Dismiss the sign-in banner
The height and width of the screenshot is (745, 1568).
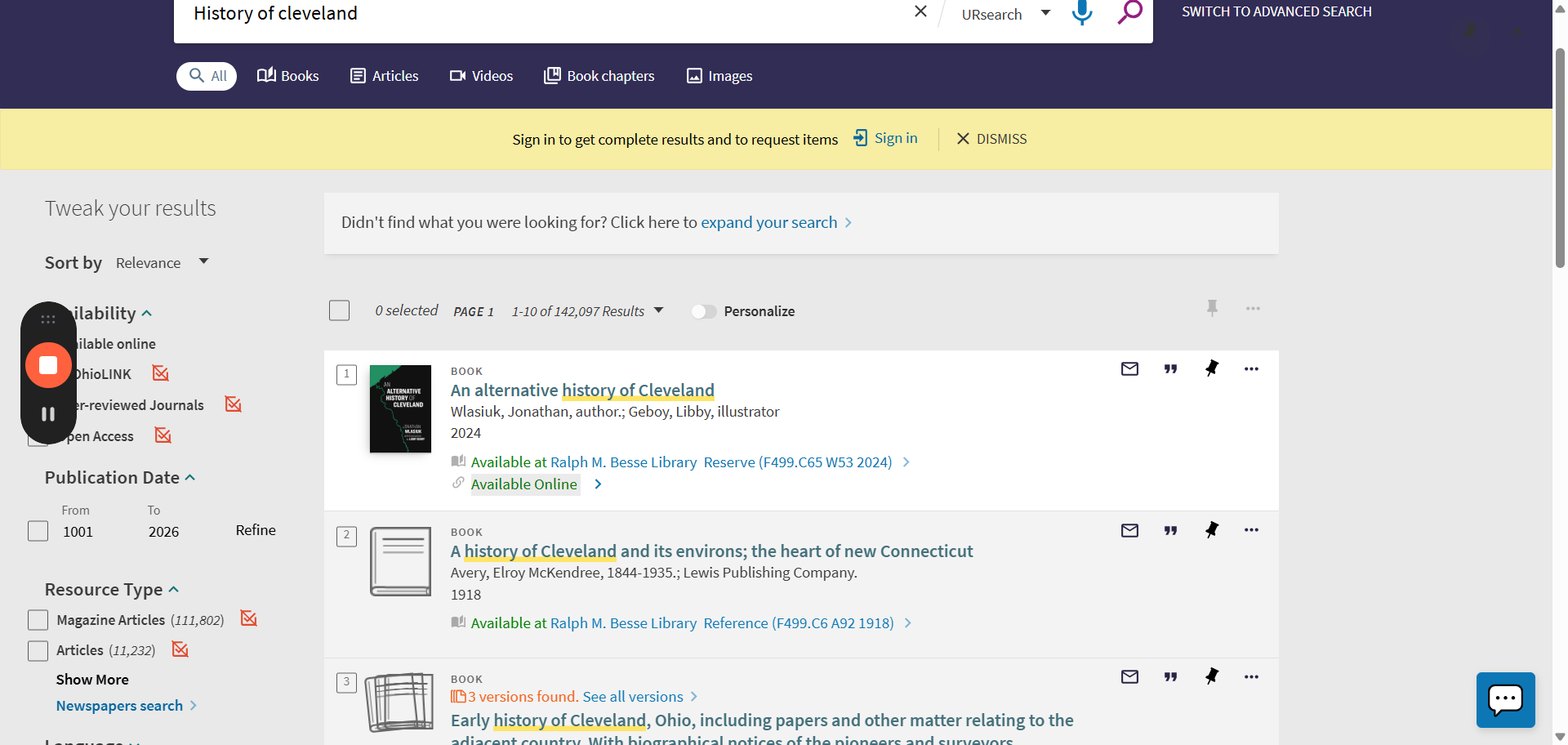point(991,139)
